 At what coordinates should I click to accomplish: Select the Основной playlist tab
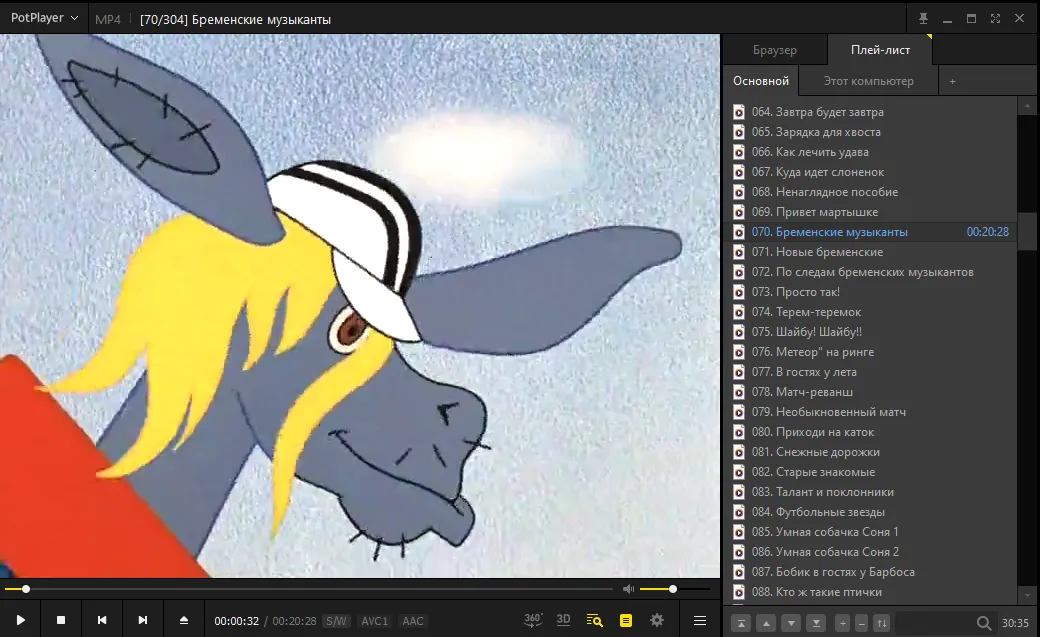pyautogui.click(x=761, y=81)
